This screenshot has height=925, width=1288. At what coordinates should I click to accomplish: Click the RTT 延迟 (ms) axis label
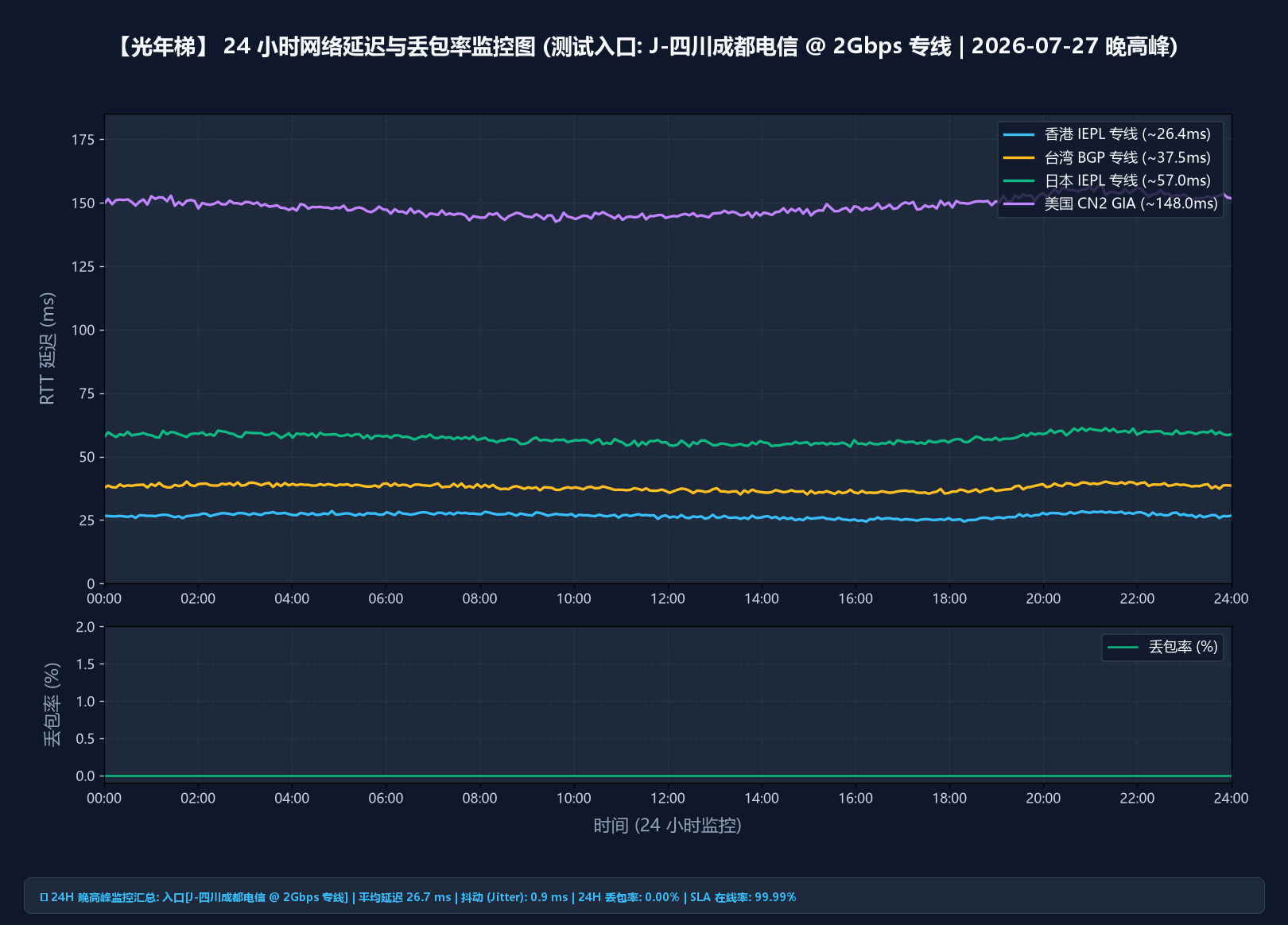click(x=48, y=348)
